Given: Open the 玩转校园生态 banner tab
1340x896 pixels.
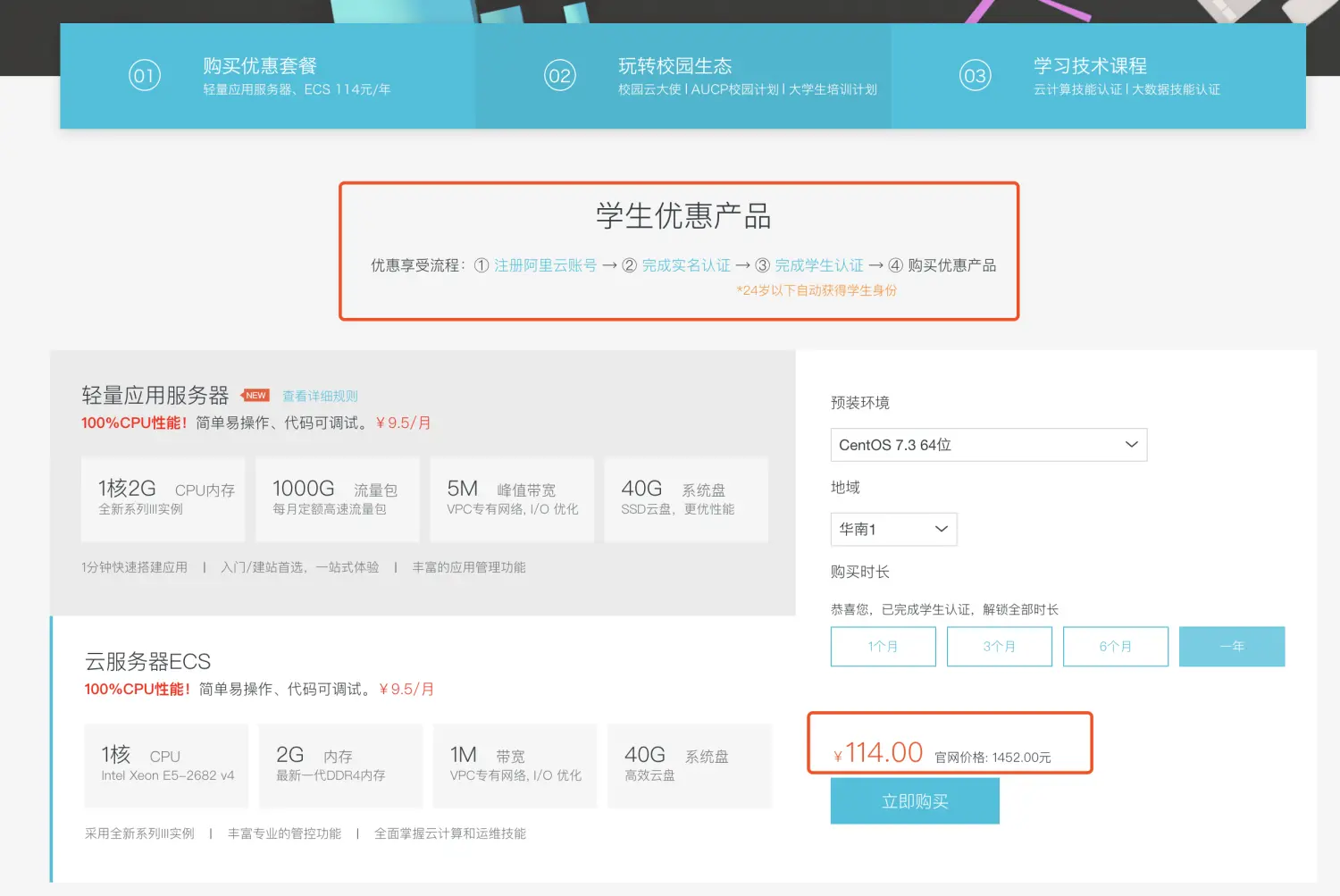Looking at the screenshot, I should [683, 76].
